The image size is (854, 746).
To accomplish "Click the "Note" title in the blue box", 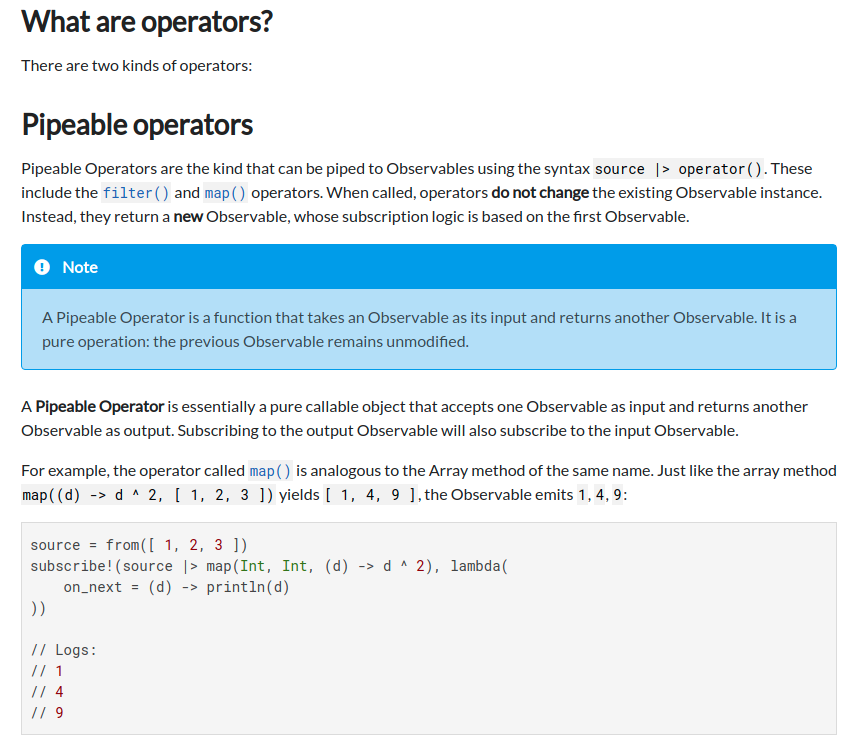I will (x=80, y=267).
